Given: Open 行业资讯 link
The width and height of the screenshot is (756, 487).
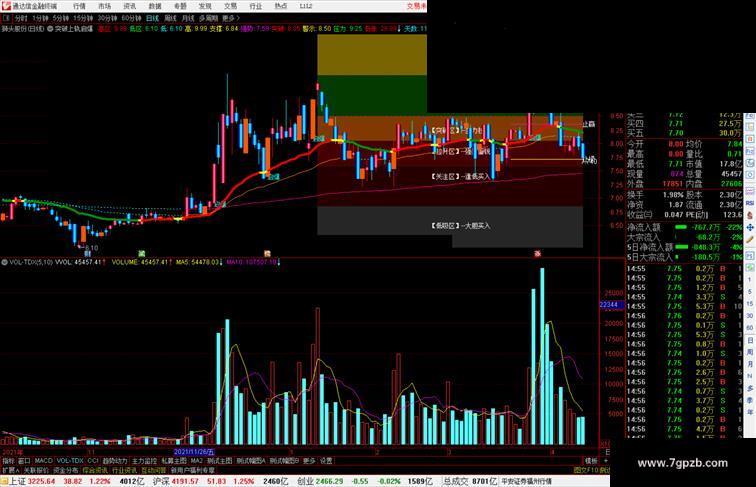Looking at the screenshot, I should [x=124, y=470].
